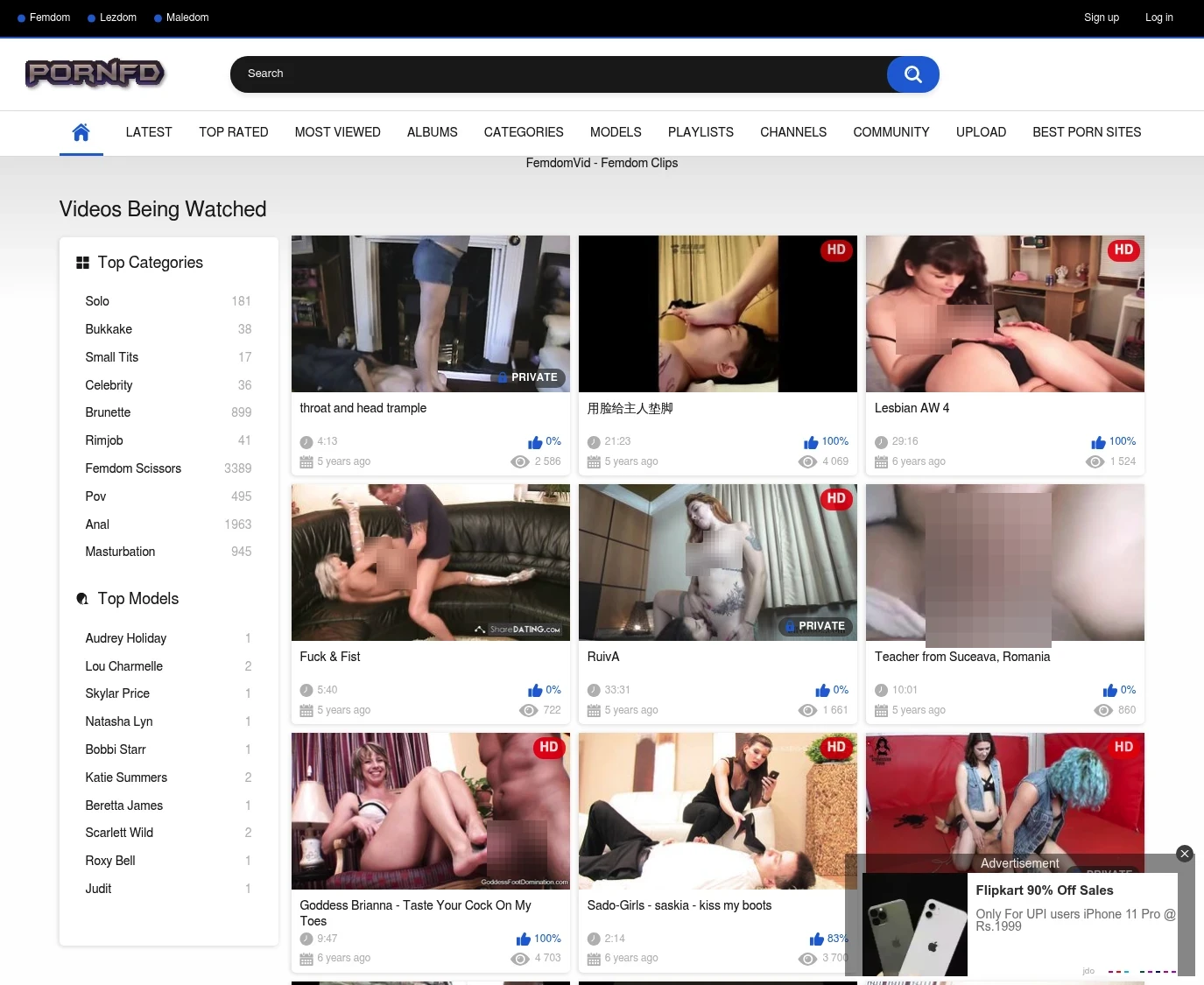Click the clock duration icon showing 21:23
The width and height of the screenshot is (1204, 985).
[x=594, y=442]
